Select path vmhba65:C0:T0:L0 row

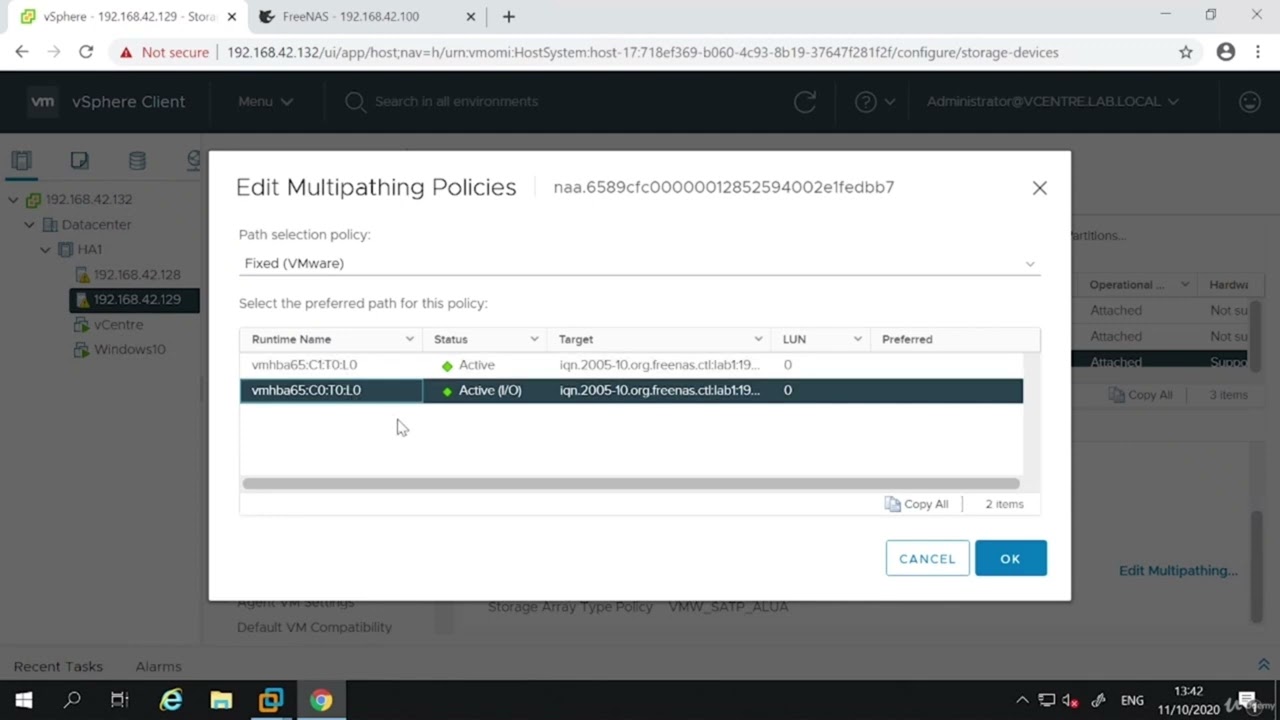click(631, 390)
